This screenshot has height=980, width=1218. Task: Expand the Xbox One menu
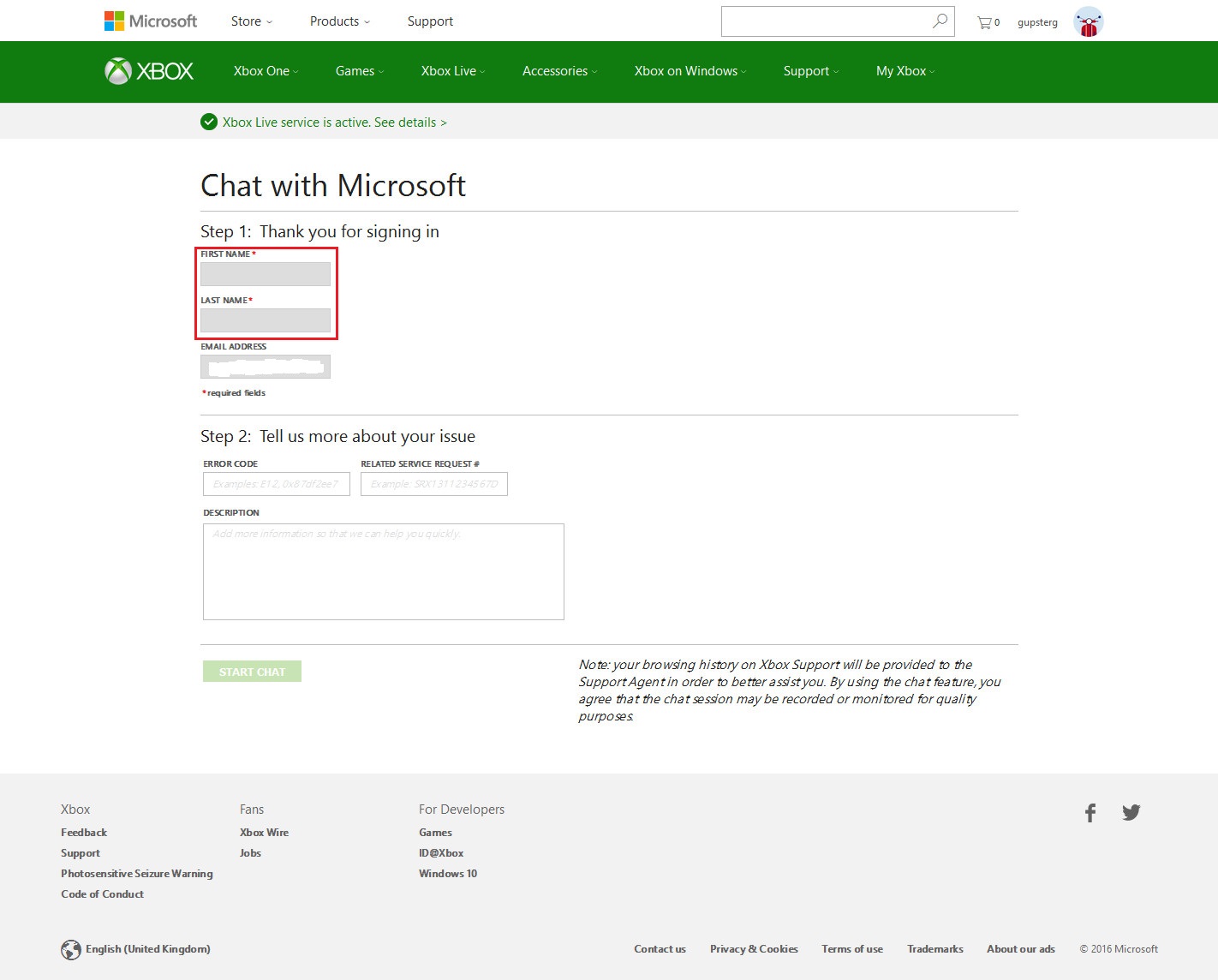coord(266,71)
